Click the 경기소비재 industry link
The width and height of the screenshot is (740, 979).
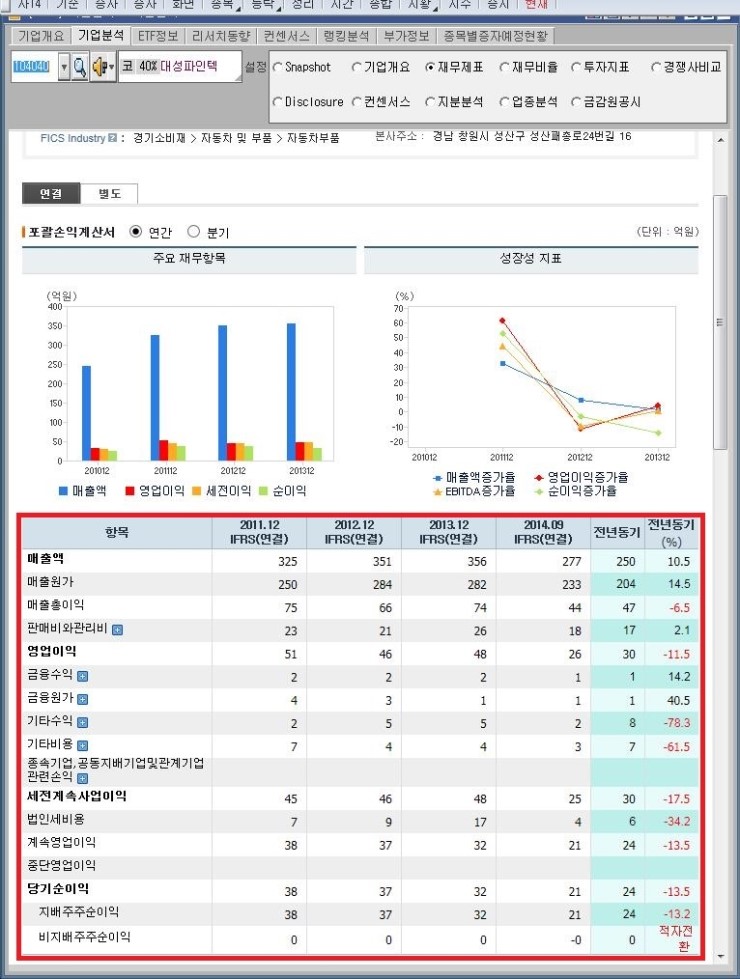tap(159, 138)
